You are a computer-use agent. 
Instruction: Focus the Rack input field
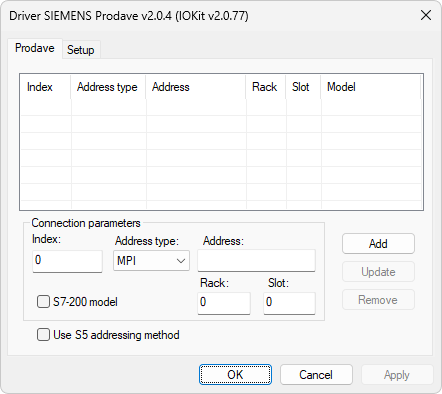pyautogui.click(x=224, y=303)
